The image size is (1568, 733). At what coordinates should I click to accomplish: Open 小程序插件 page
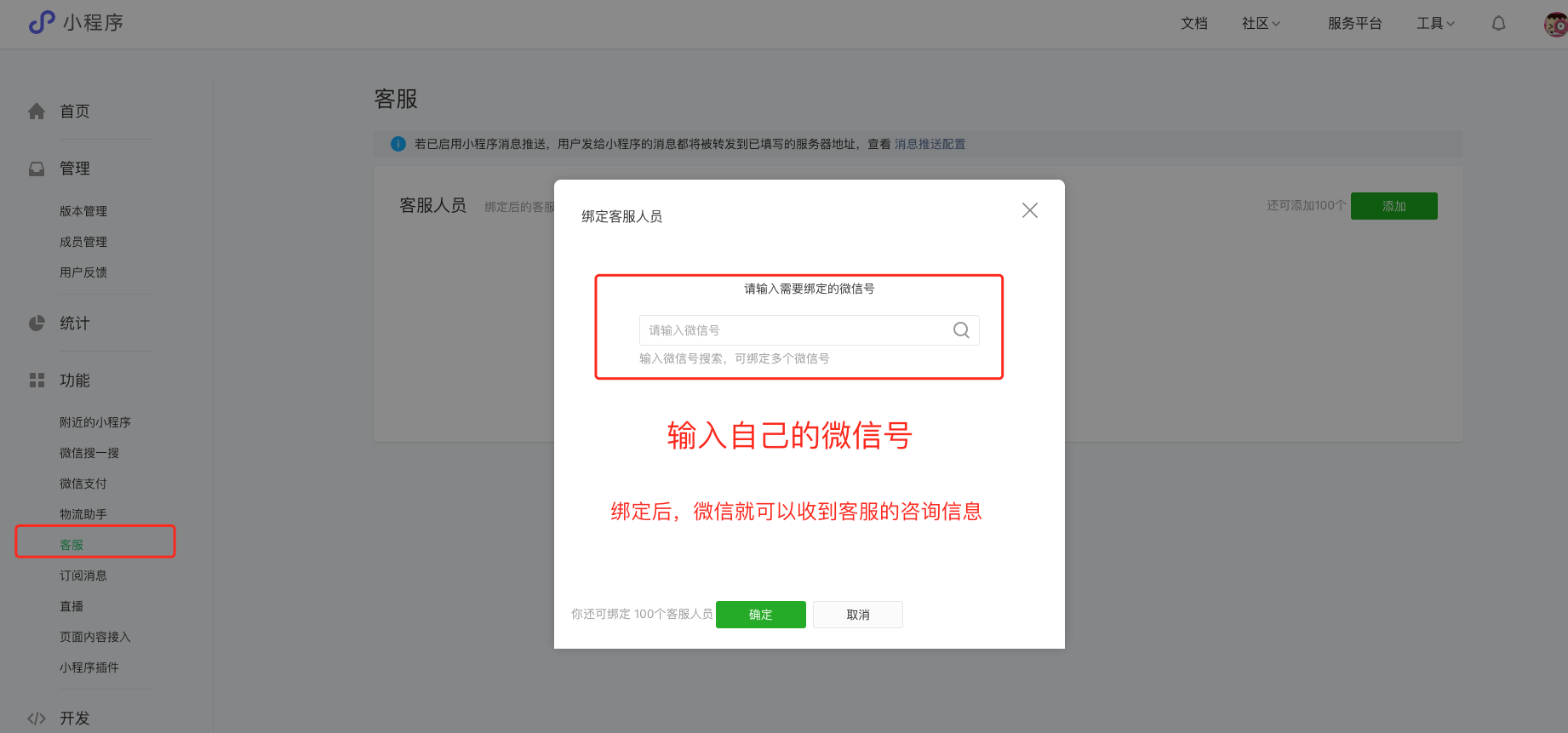pyautogui.click(x=89, y=667)
